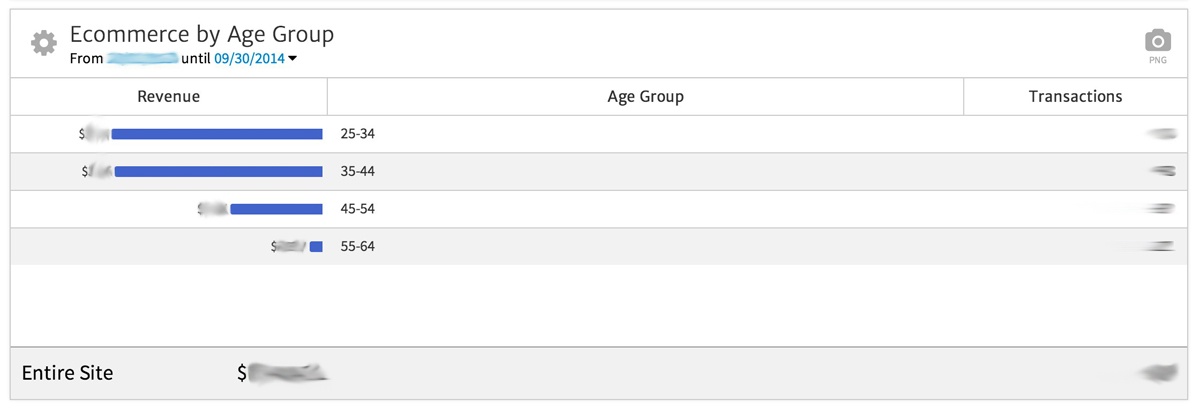Sort by the Revenue column header
The image size is (1200, 414).
pyautogui.click(x=168, y=97)
